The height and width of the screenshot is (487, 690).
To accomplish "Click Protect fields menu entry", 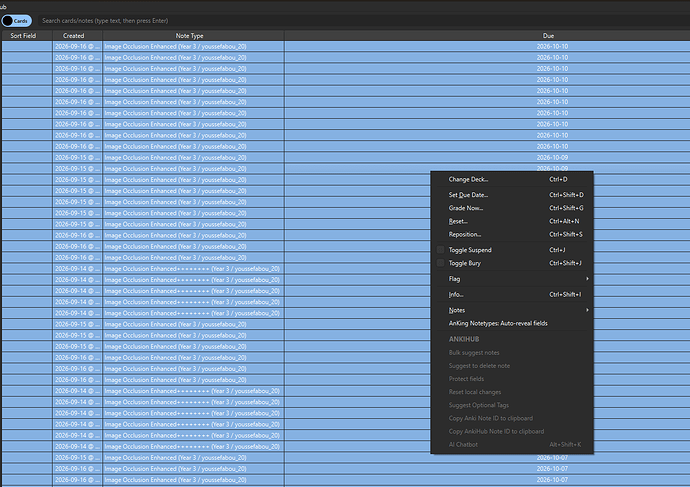I will click(x=512, y=379).
